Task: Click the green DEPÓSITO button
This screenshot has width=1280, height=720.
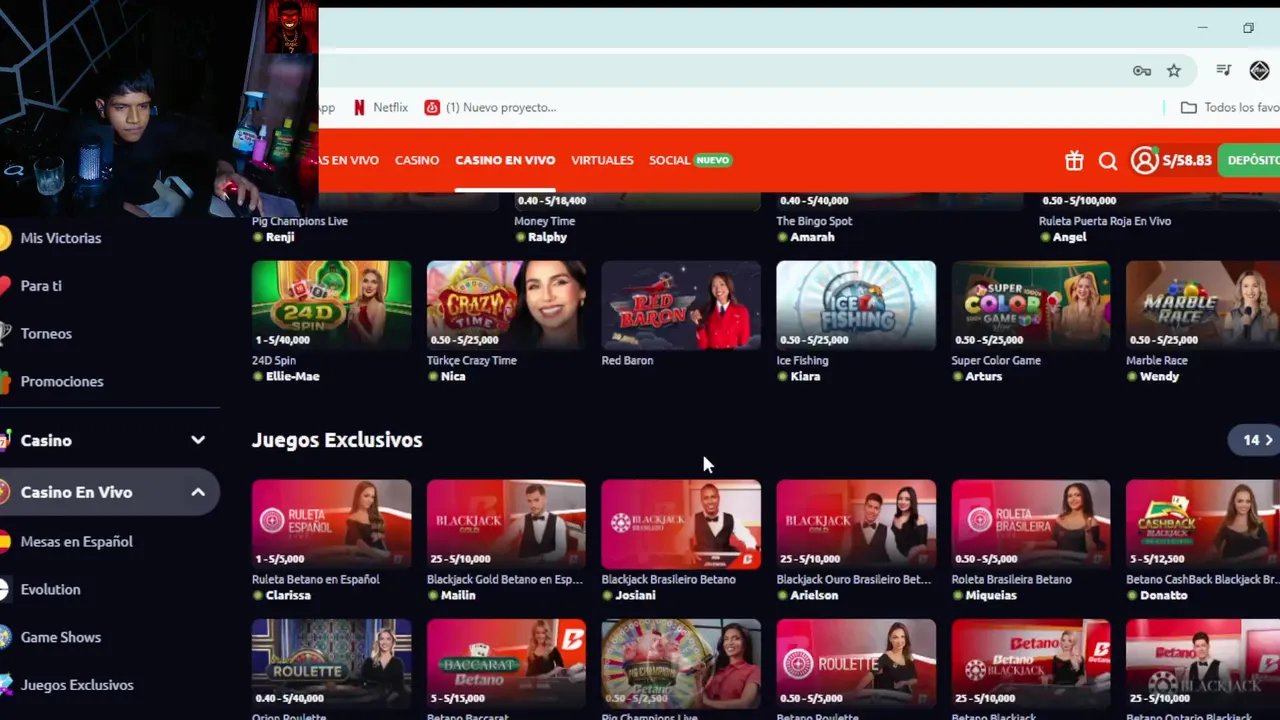Action: coord(1249,160)
